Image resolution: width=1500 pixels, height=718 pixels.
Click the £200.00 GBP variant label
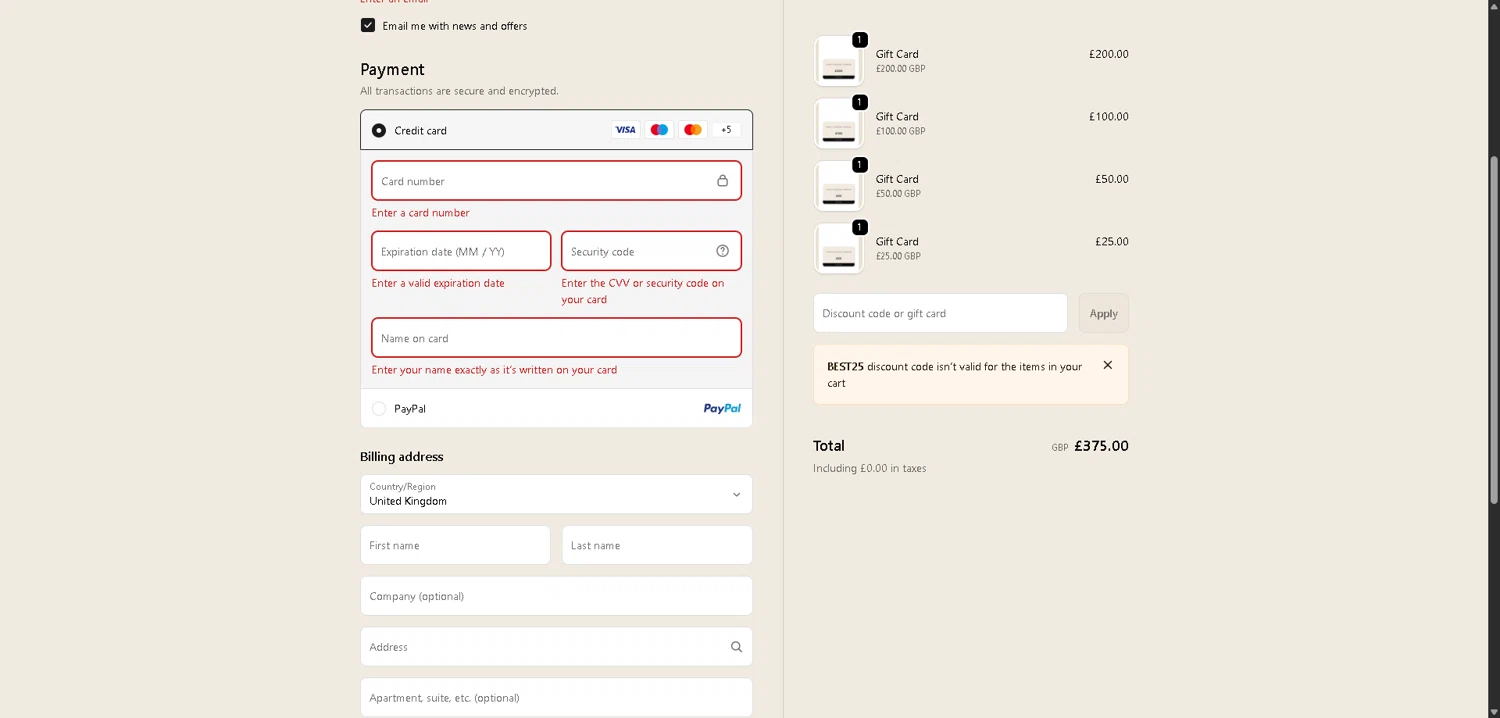900,69
